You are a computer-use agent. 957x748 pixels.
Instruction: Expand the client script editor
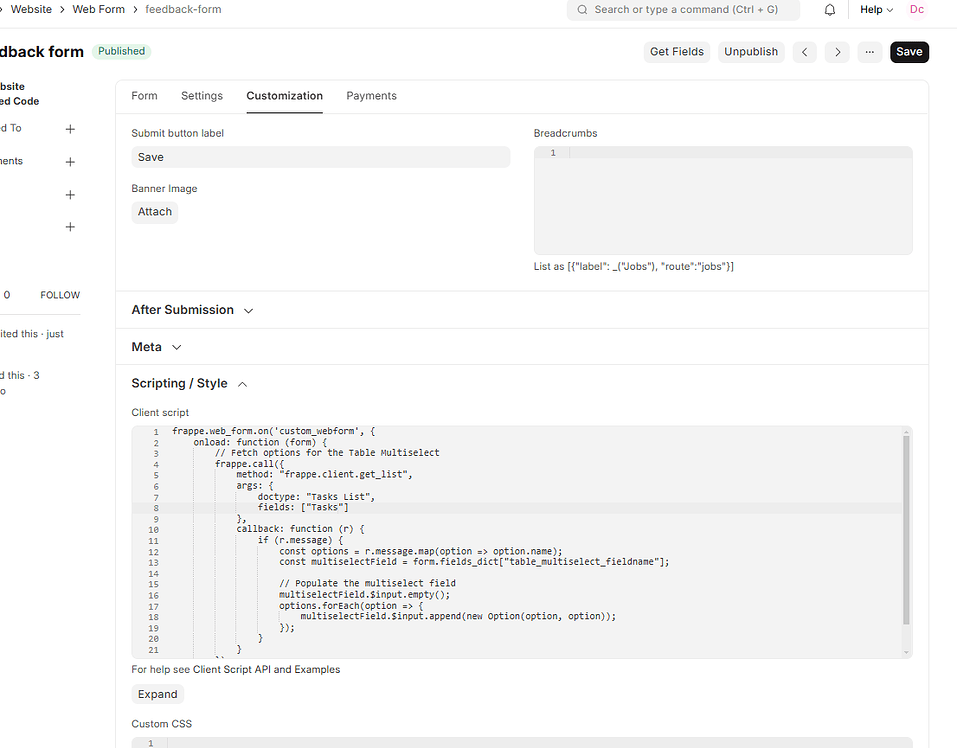click(x=157, y=694)
